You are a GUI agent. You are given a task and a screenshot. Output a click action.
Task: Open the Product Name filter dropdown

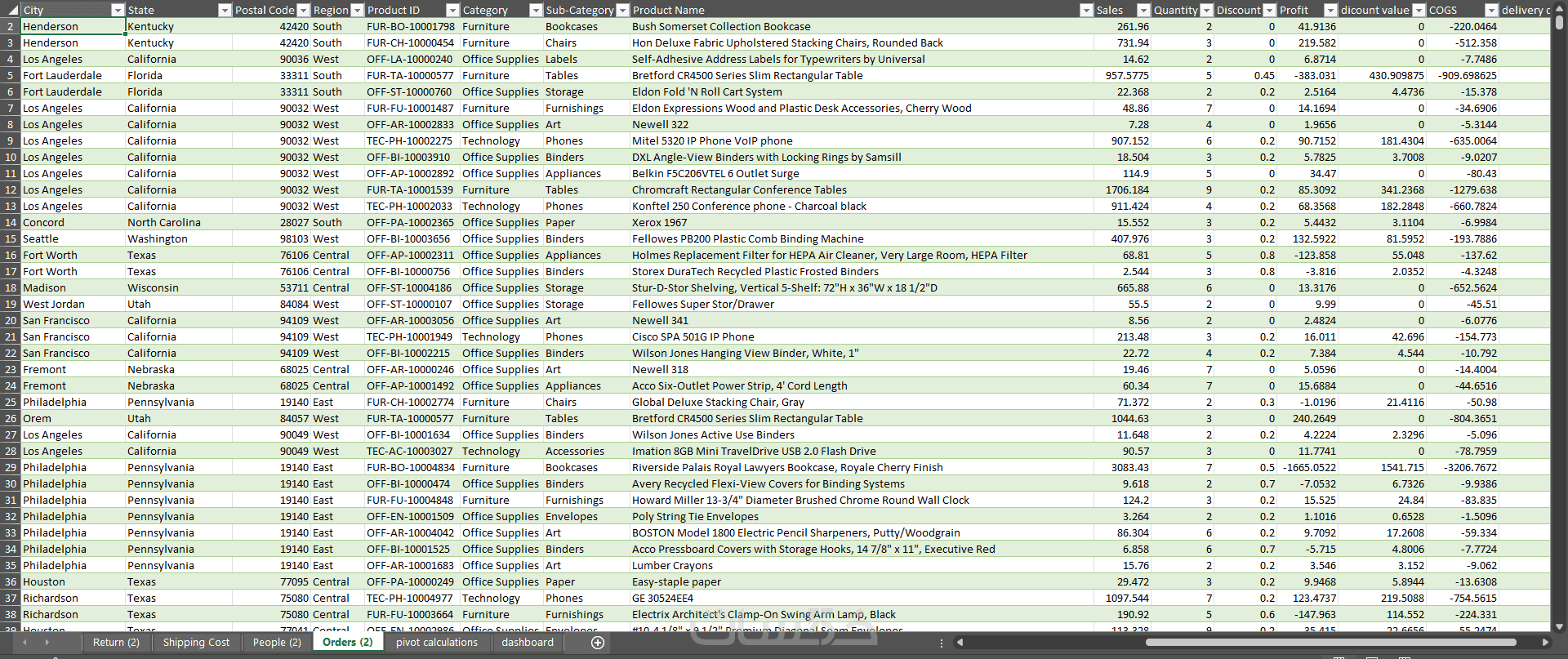click(x=1086, y=10)
